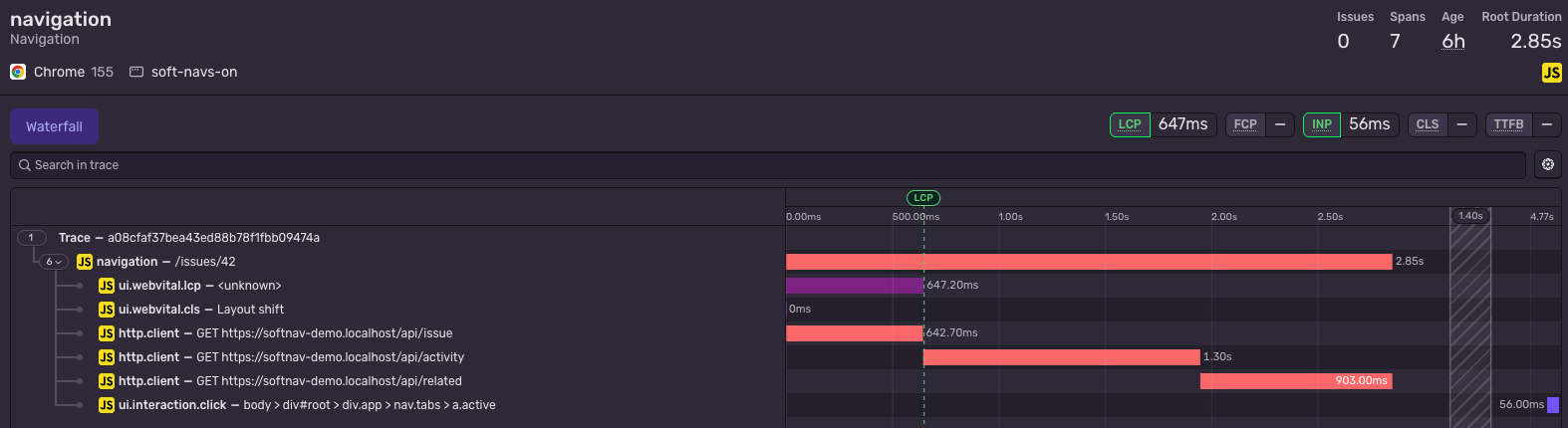The image size is (1568, 428).
Task: Click the 2.85s navigation duration bar
Action: point(1089,262)
